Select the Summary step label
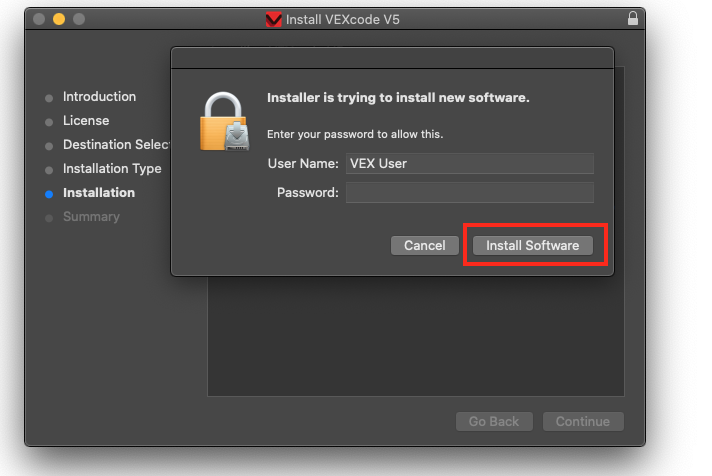 [91, 217]
